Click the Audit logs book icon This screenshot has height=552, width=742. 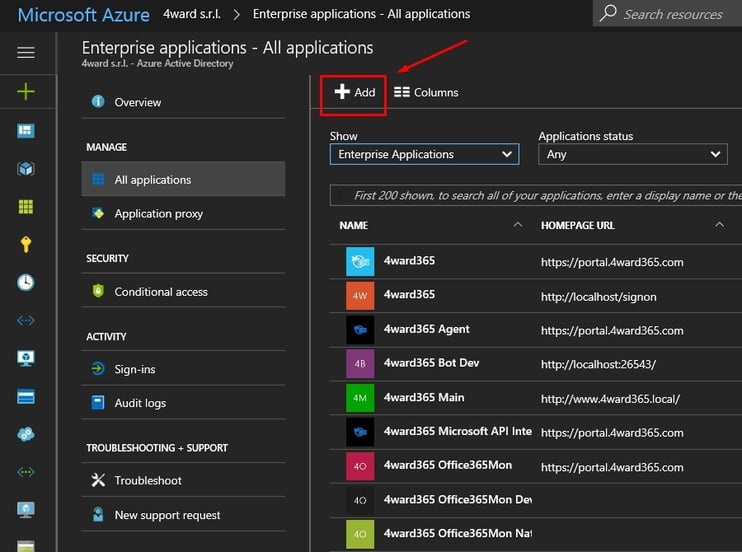coord(98,402)
